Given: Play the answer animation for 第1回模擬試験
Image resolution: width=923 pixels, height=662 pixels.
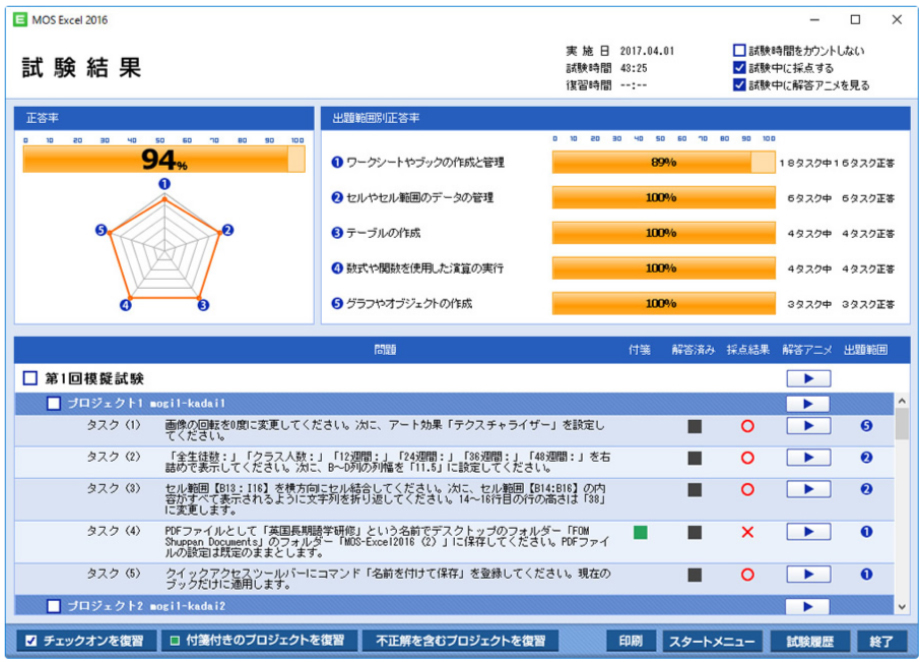Looking at the screenshot, I should tap(808, 378).
